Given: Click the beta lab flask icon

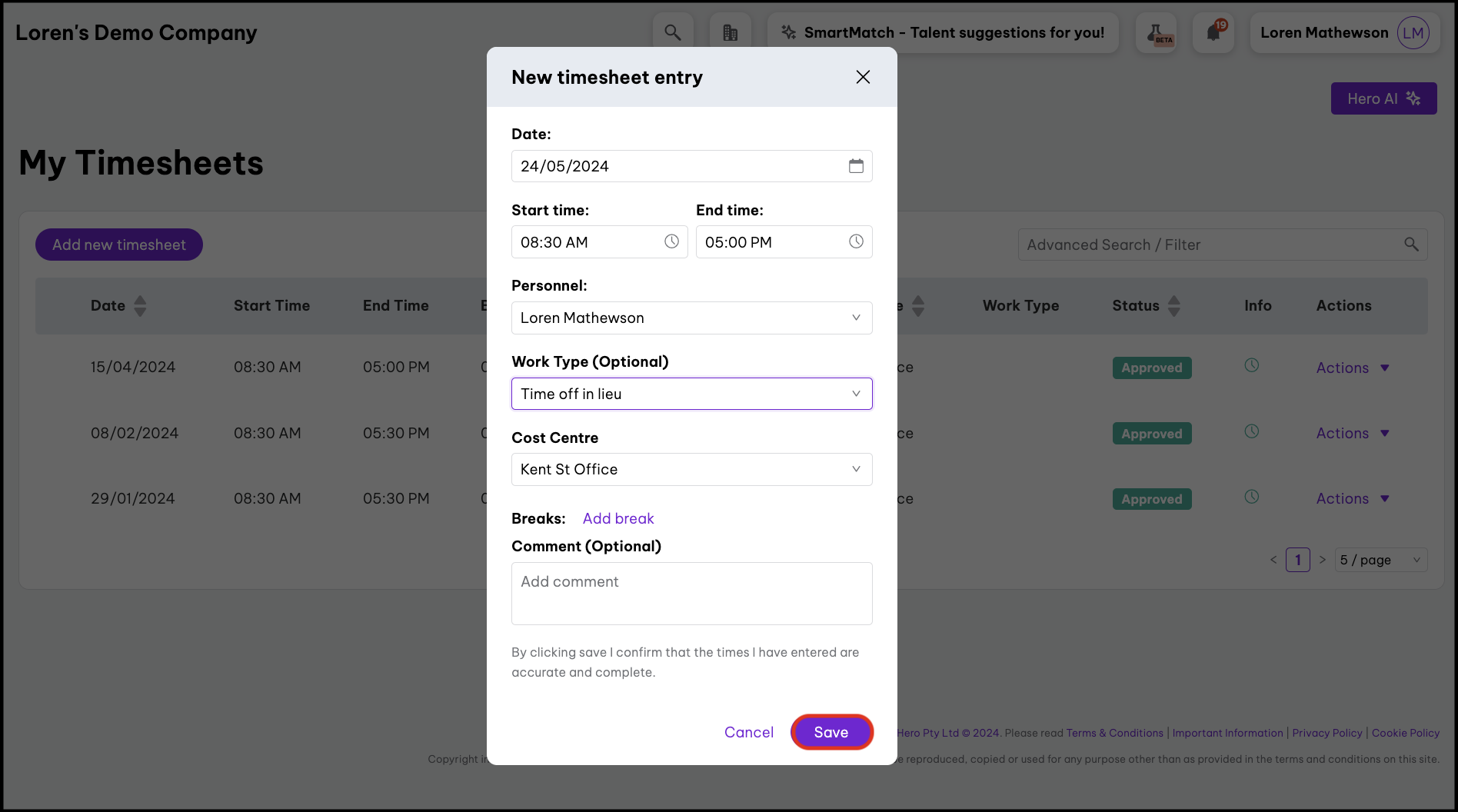Looking at the screenshot, I should [x=1156, y=33].
